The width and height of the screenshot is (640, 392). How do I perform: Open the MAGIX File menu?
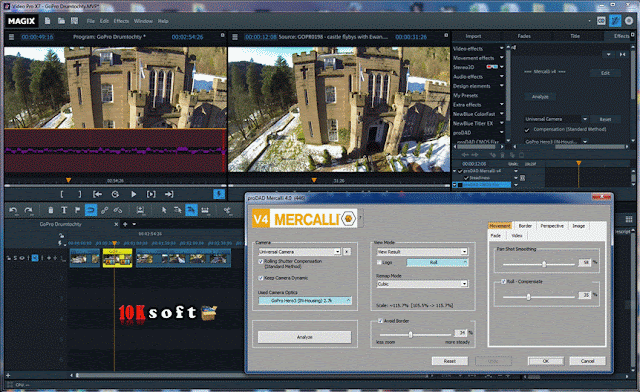tap(91, 21)
